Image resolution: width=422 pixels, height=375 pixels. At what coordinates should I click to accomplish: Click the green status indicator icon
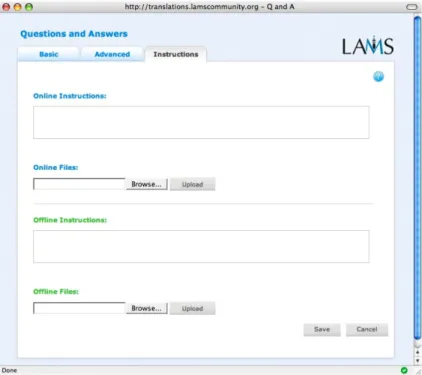pyautogui.click(x=404, y=370)
